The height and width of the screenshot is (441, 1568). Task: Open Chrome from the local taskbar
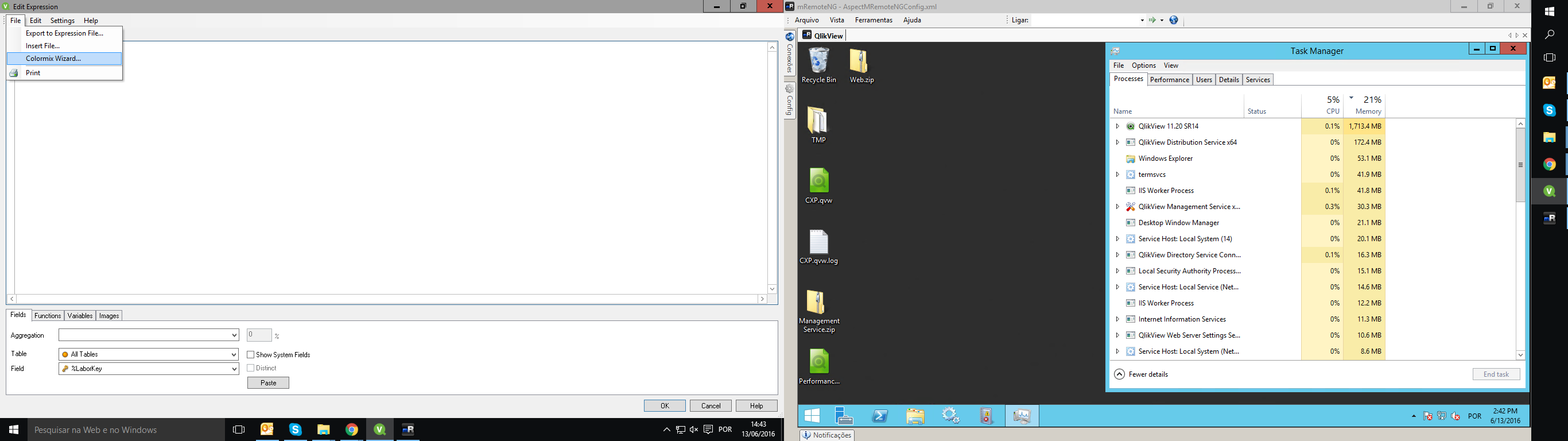[352, 430]
